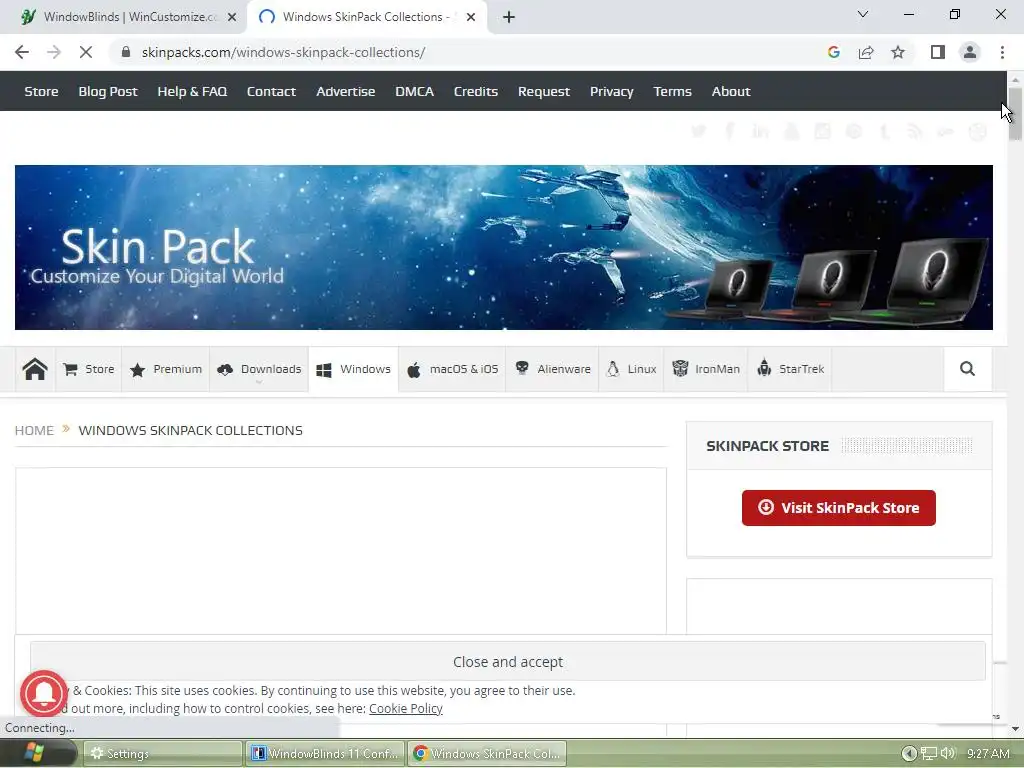This screenshot has width=1024, height=768.
Task: Open the Terms page
Action: coord(672,91)
